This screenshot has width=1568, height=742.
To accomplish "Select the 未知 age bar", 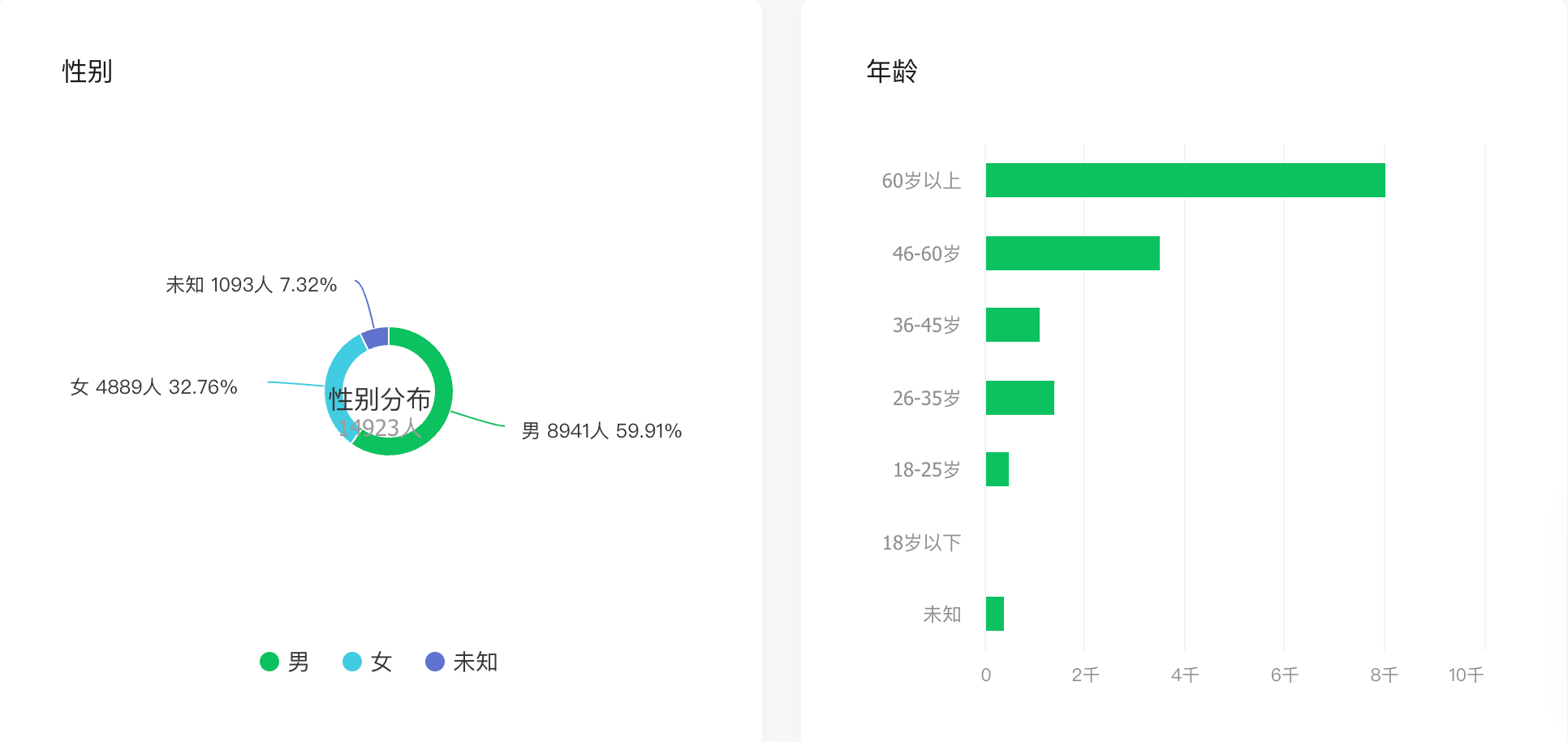I will [x=994, y=614].
